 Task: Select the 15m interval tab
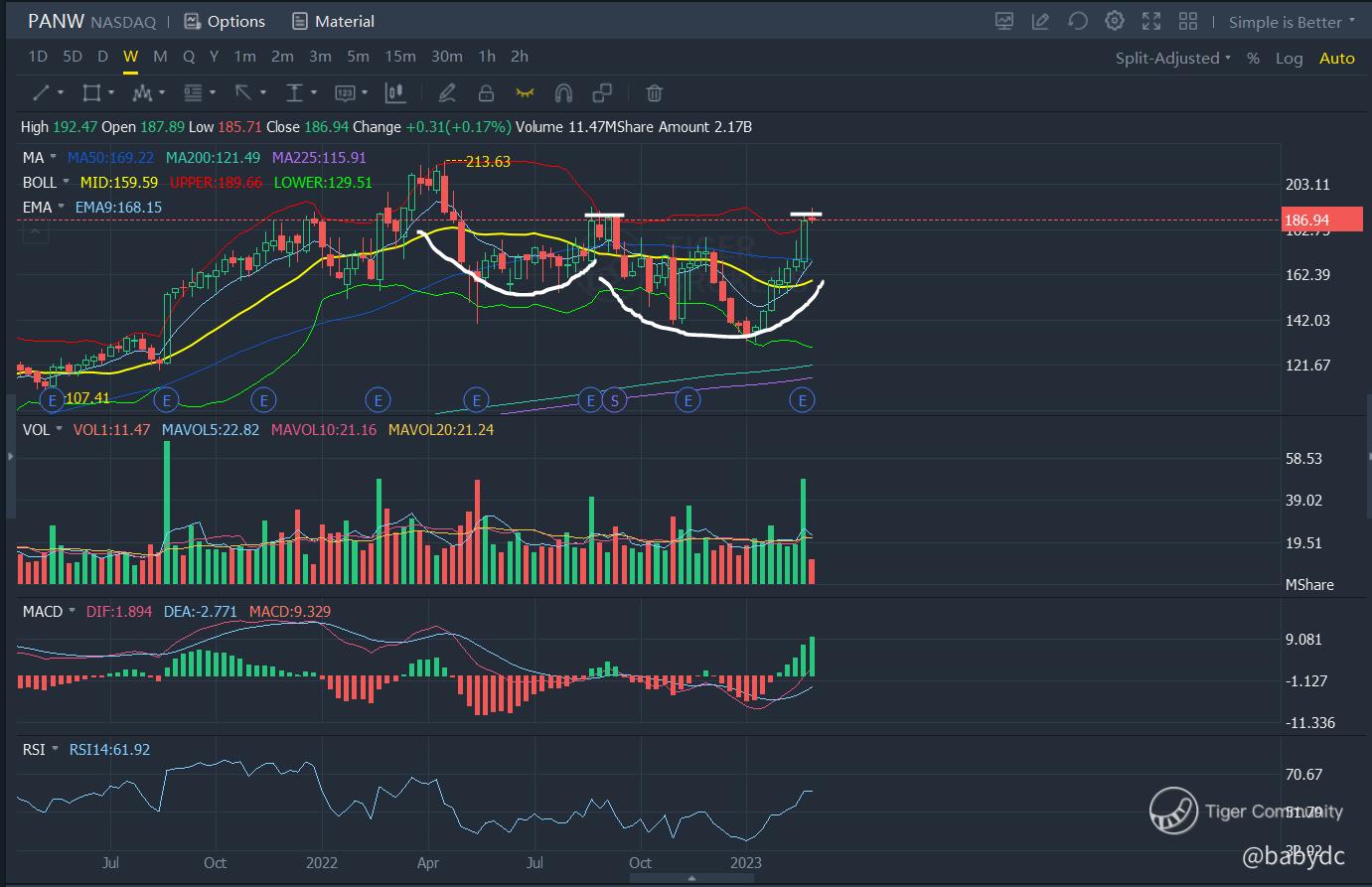point(400,57)
